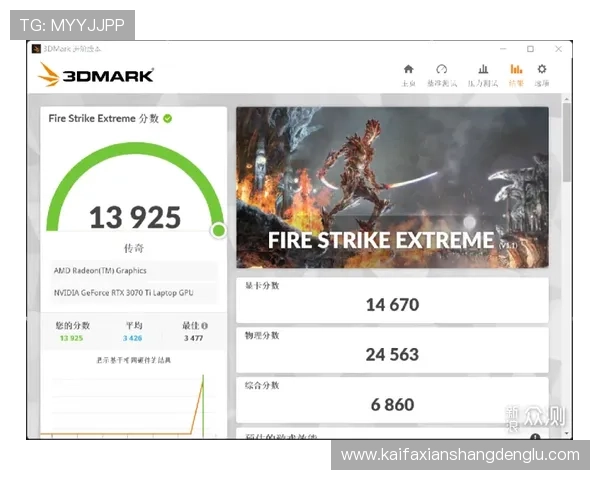Click the scrollbar down arrow

point(566,434)
